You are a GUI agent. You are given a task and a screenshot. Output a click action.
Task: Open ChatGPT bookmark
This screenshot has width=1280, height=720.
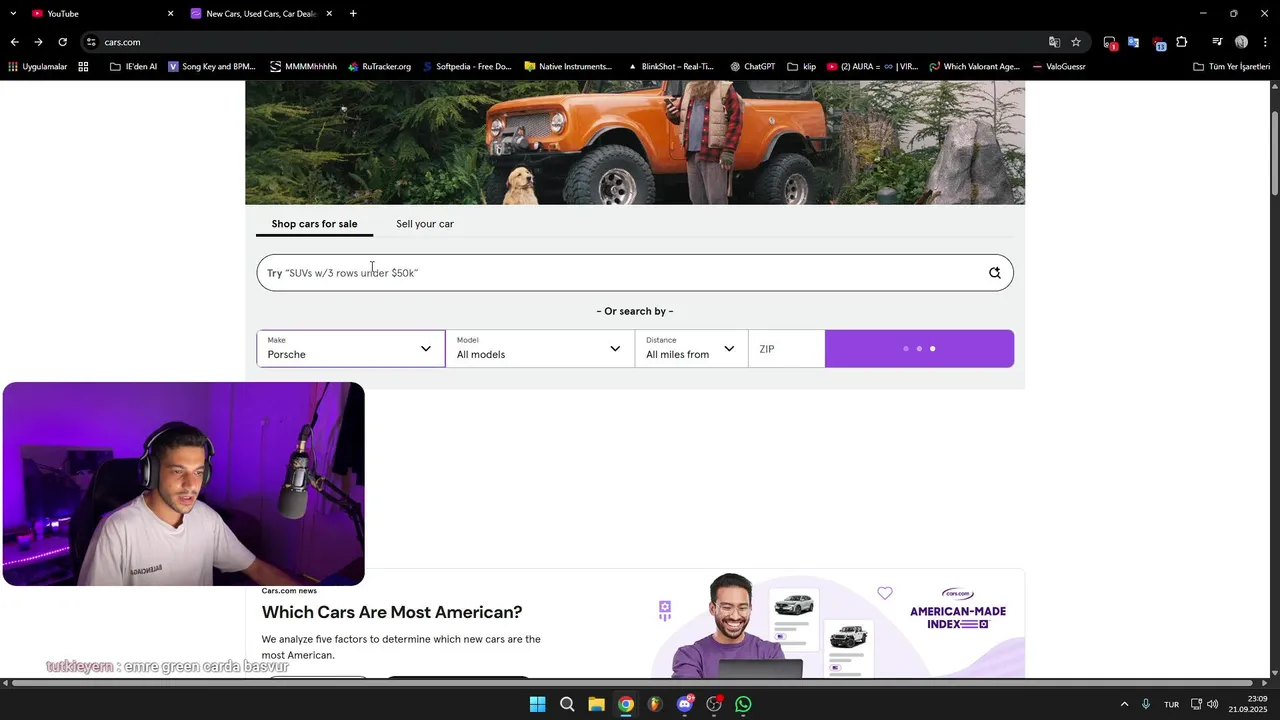coord(753,67)
